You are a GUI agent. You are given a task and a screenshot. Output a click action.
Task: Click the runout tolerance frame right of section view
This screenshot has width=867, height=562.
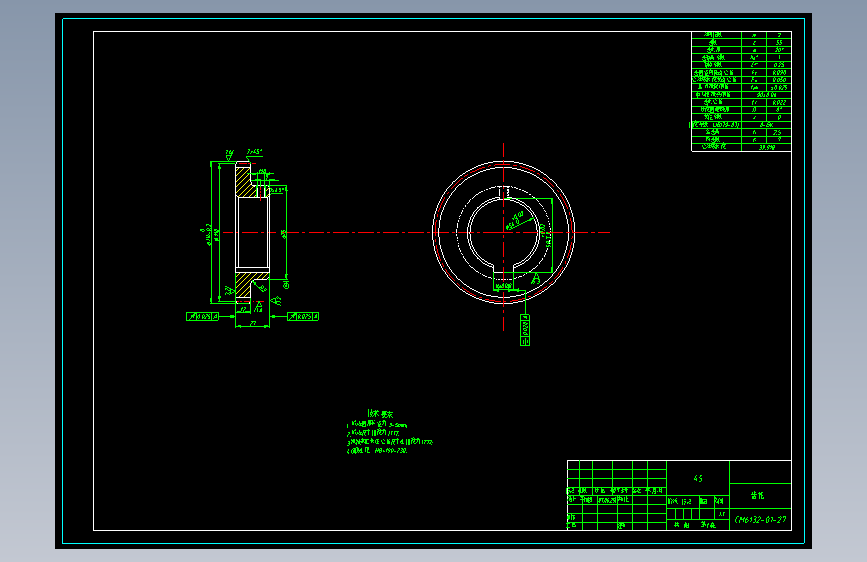(x=302, y=316)
